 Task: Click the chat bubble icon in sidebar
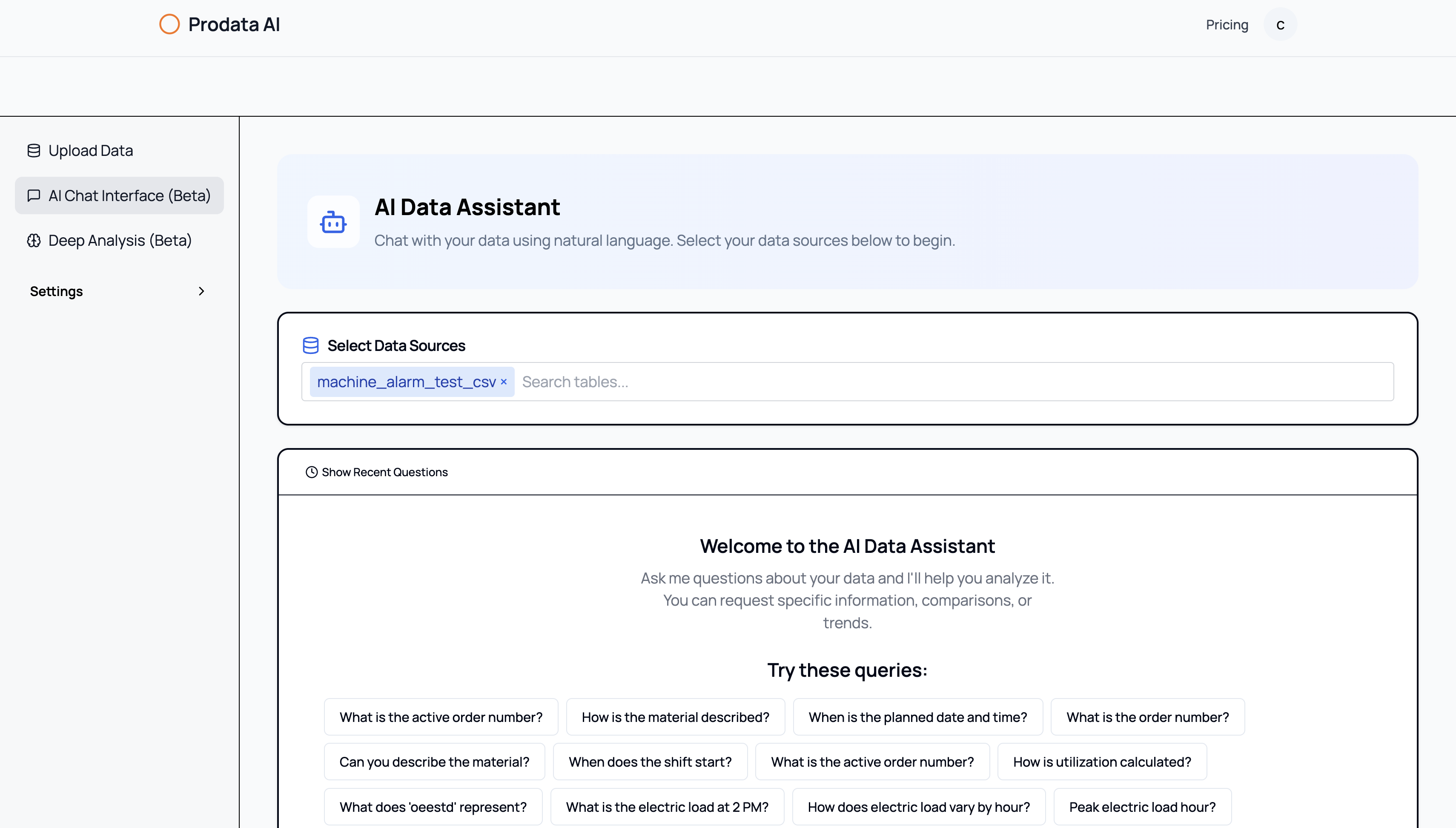point(34,195)
